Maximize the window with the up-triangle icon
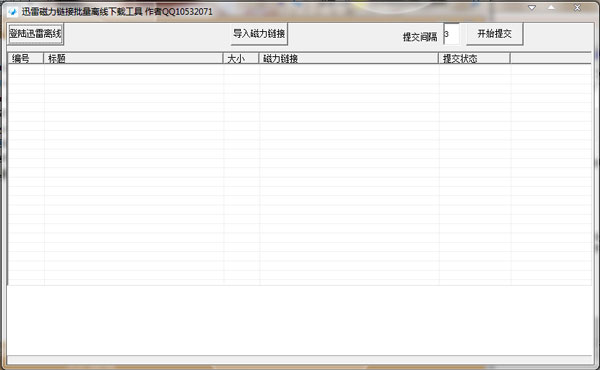Viewport: 600px width, 370px height. (551, 8)
